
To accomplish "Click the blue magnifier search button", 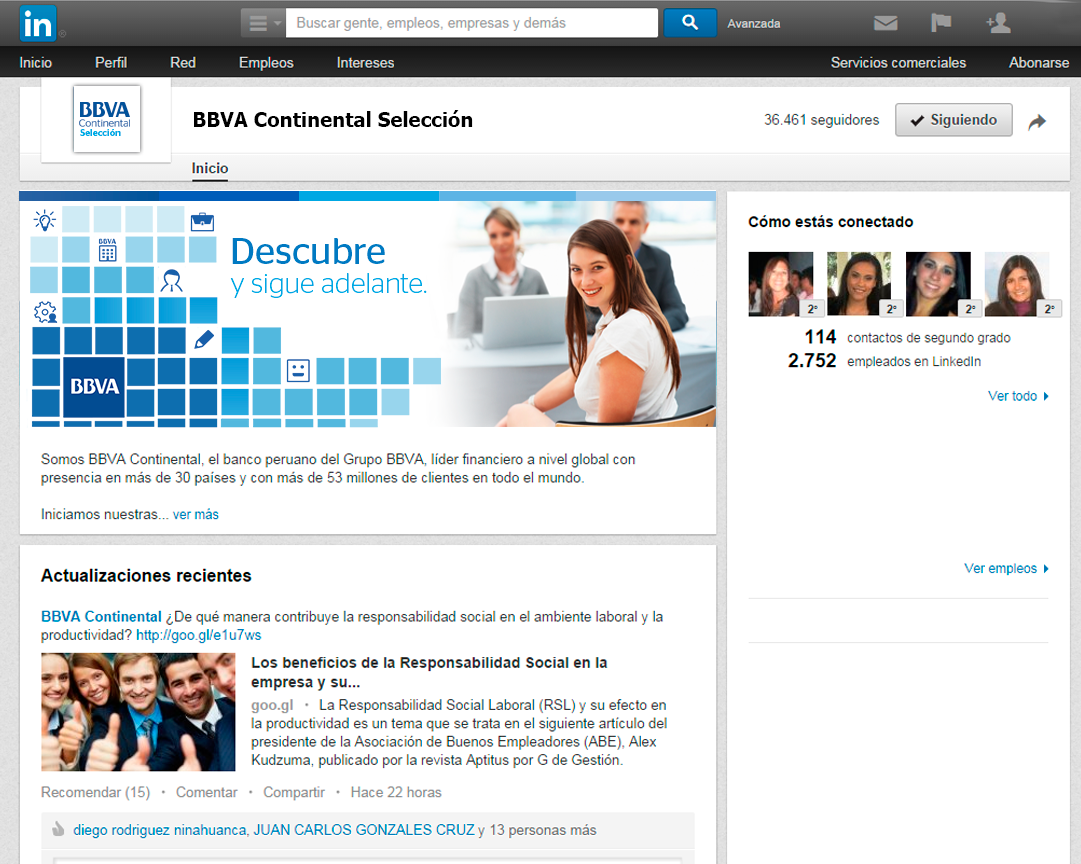I will pos(690,23).
